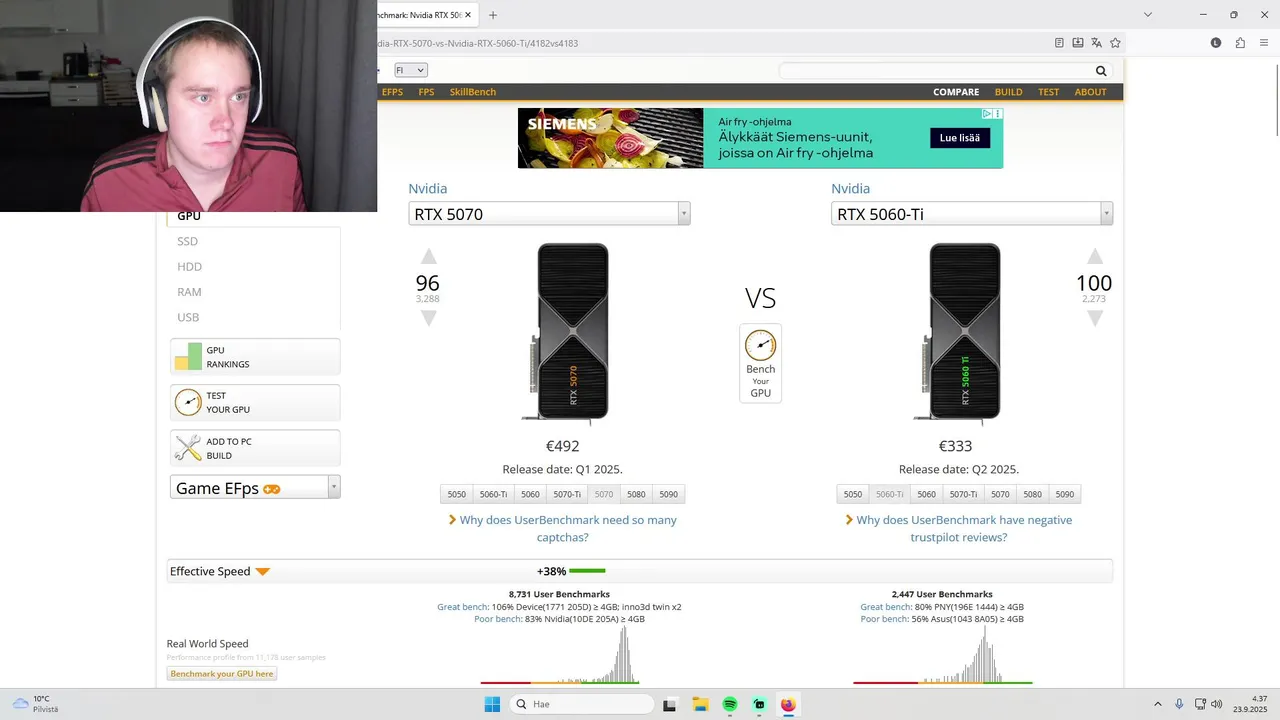Click the €492 price text
Screen dimensions: 1280x720
[x=562, y=446]
